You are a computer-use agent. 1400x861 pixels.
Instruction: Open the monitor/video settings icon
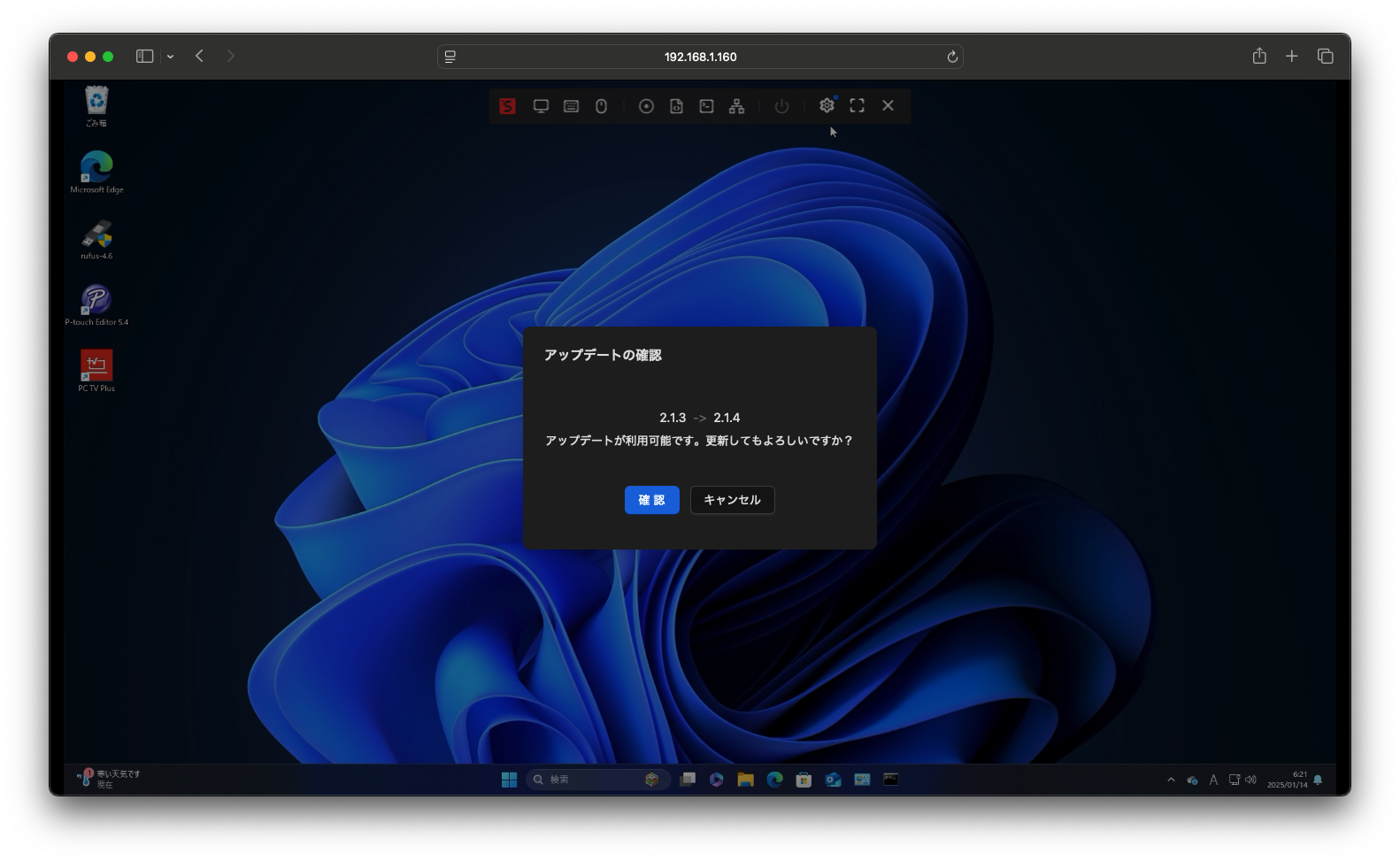pos(541,106)
